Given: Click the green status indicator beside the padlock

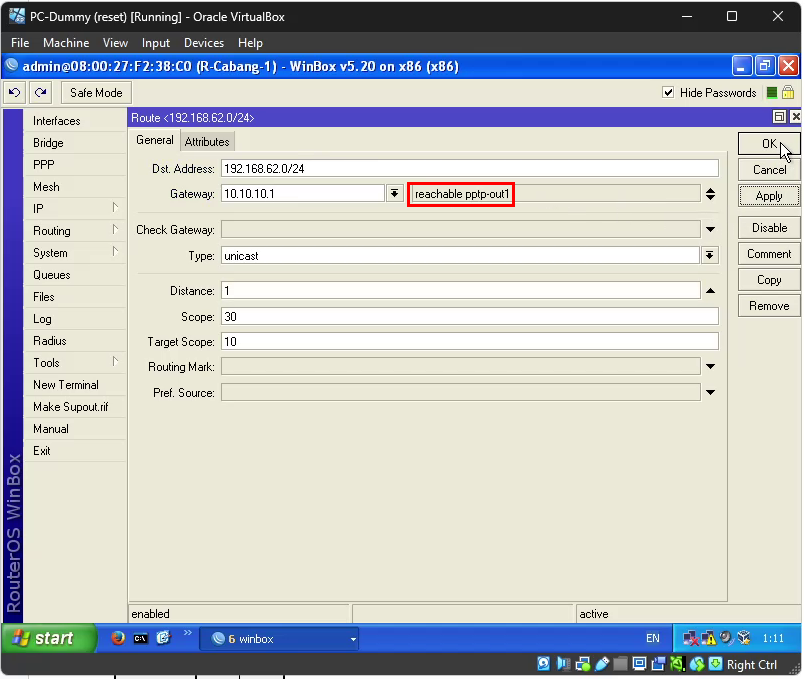Looking at the screenshot, I should [x=772, y=93].
